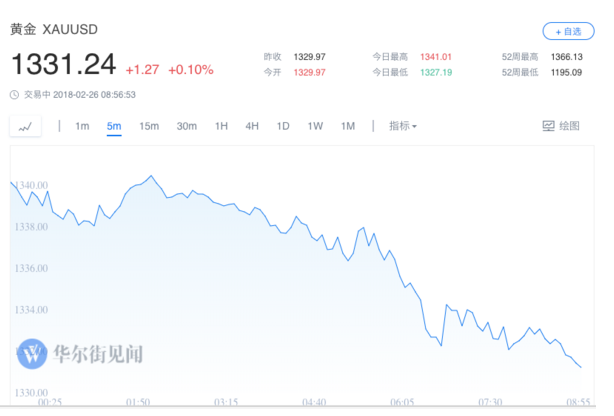This screenshot has height=416, width=614.
Task: Switch the chart to 4H interval
Action: 252,126
